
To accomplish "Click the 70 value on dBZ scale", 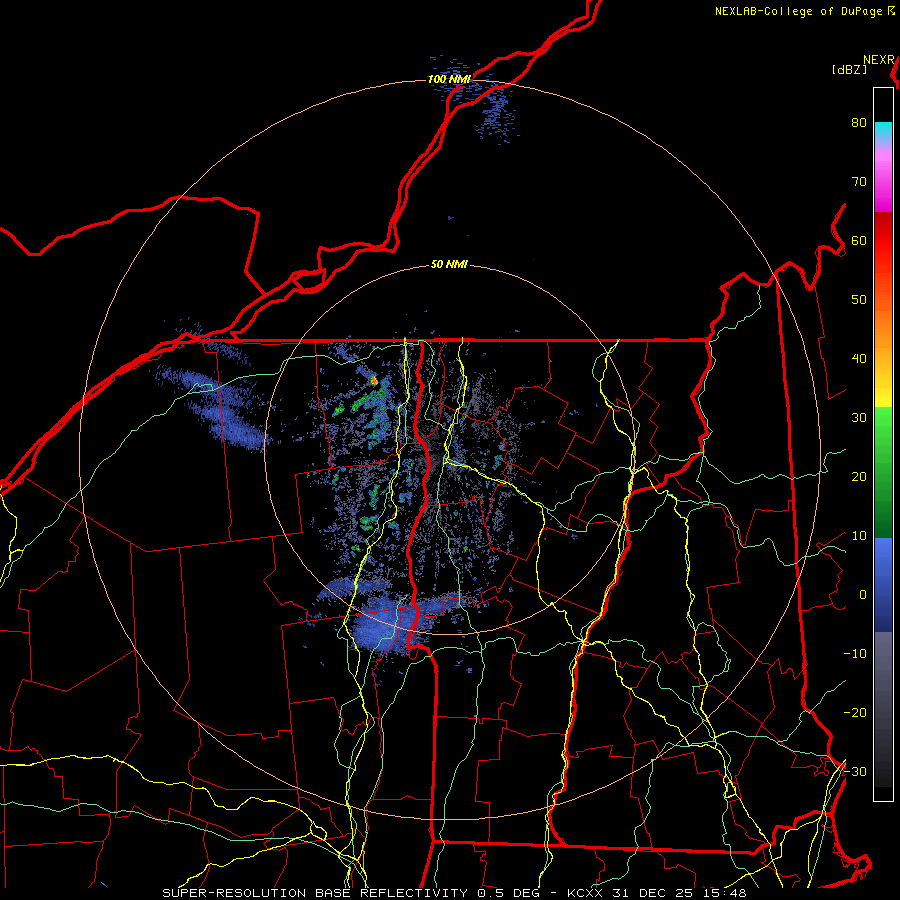I will (859, 182).
